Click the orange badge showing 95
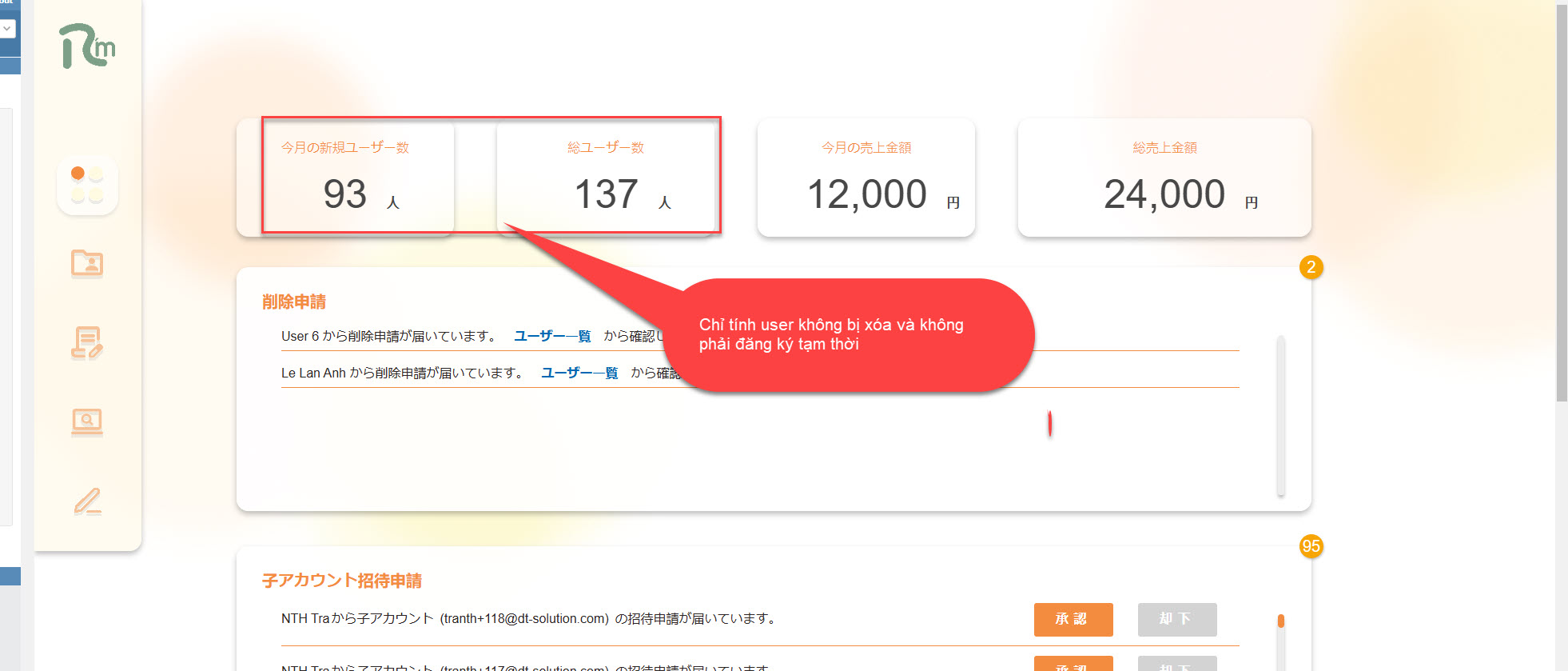The height and width of the screenshot is (671, 1568). click(1311, 546)
